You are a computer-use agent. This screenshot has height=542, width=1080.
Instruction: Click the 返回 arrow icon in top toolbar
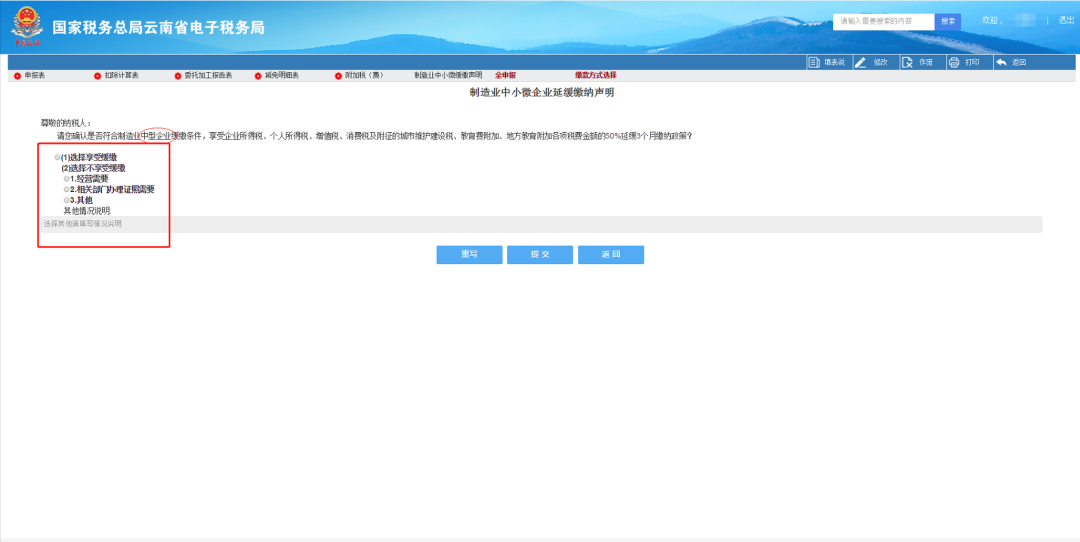click(1001, 62)
